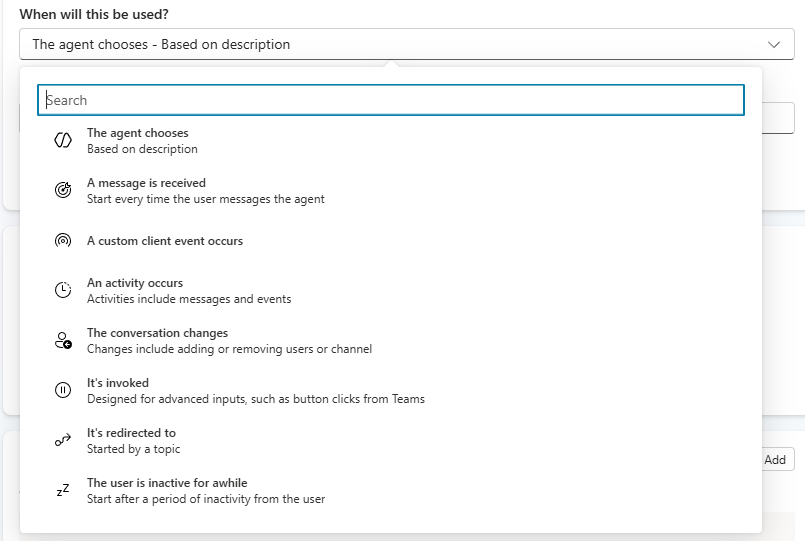Screen dimensions: 805x541
Task: Click the conversation changes person icon
Action: 63,340
